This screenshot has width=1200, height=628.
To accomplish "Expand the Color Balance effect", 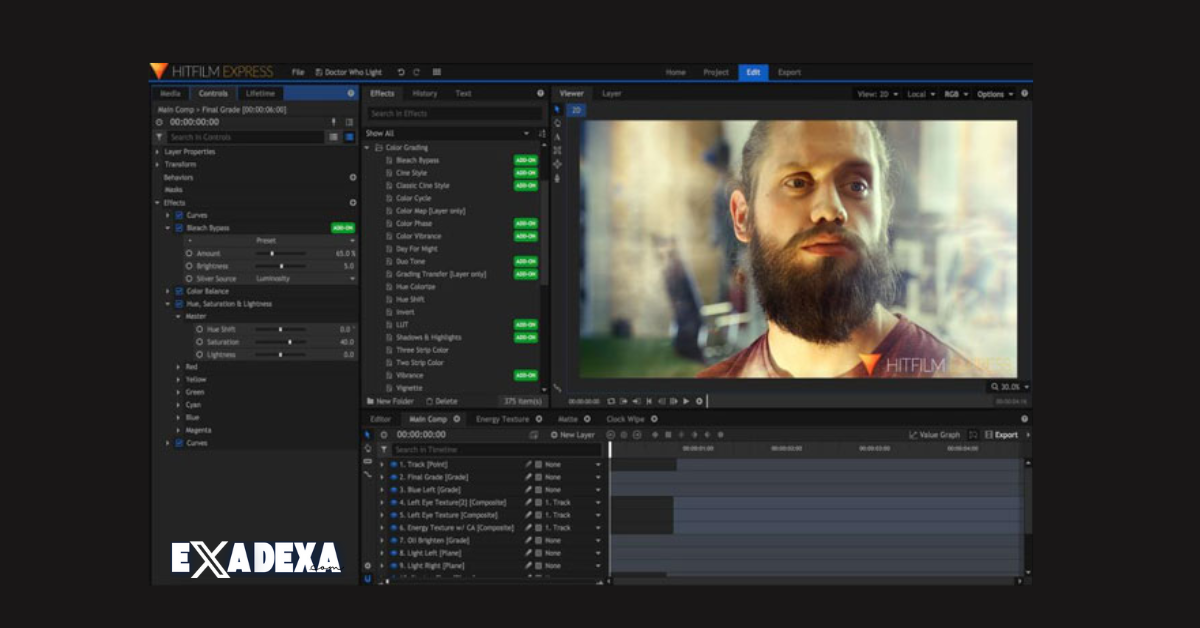I will [x=167, y=291].
